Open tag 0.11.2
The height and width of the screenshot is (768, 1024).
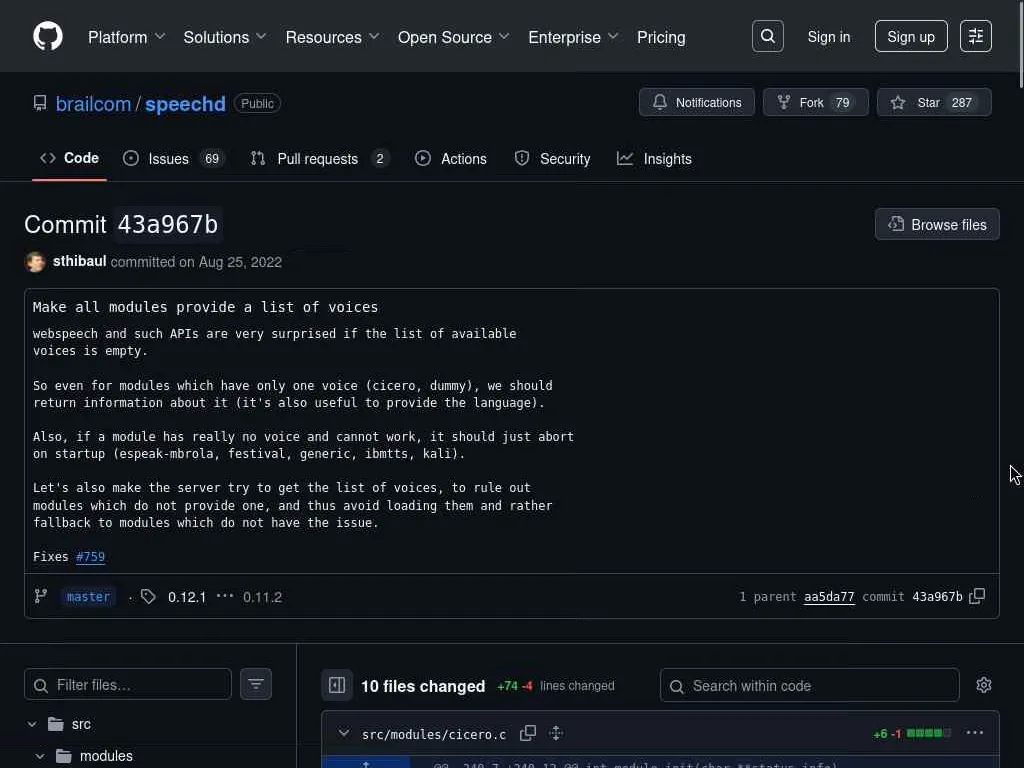(263, 597)
